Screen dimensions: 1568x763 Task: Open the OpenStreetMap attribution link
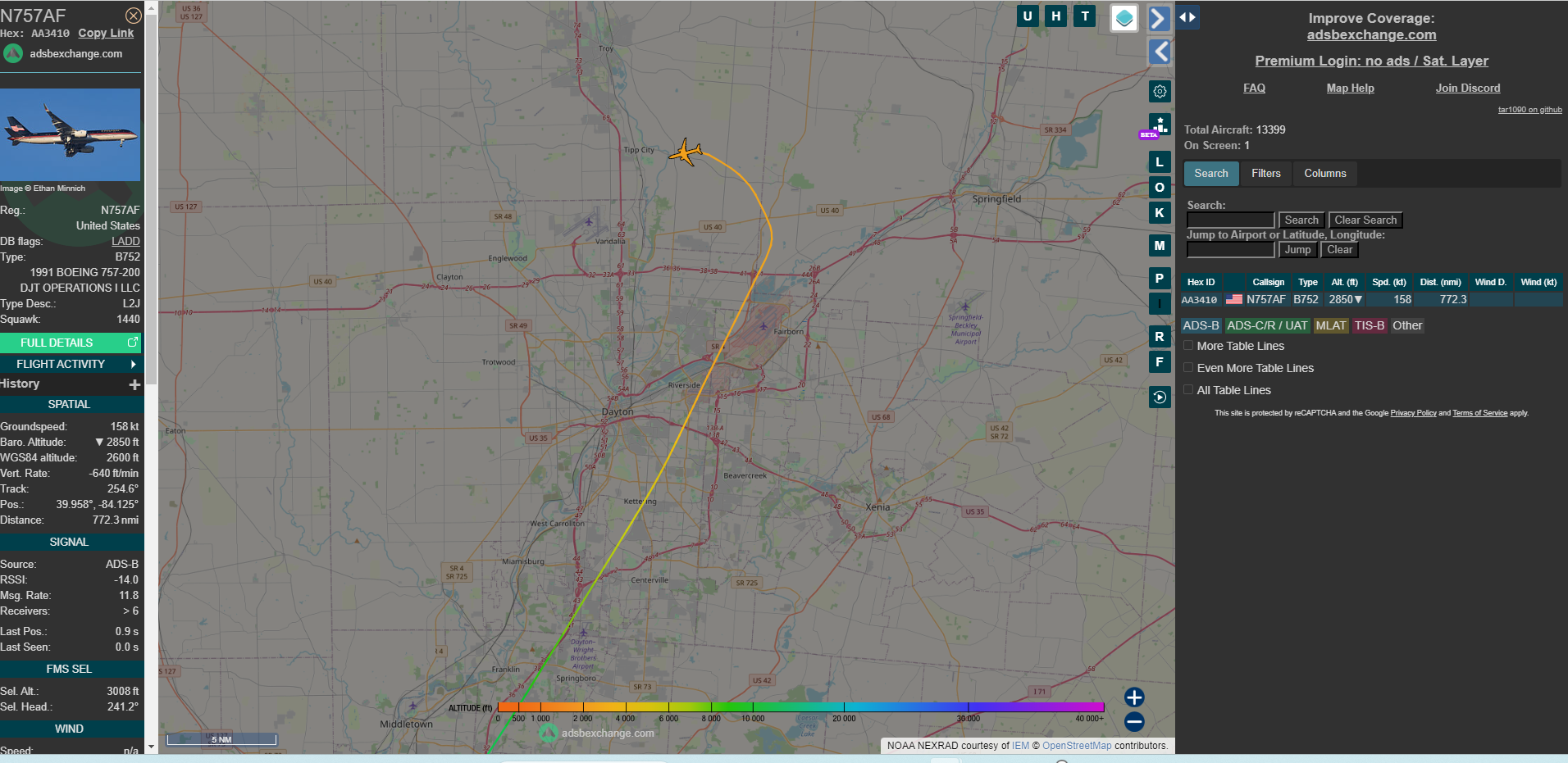pos(1077,746)
